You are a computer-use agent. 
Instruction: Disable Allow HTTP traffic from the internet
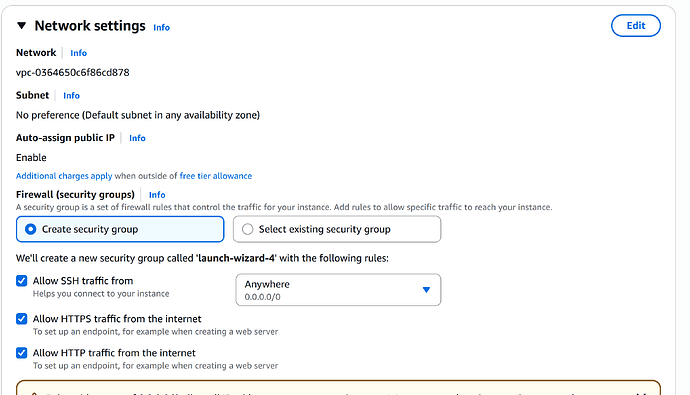pos(22,353)
